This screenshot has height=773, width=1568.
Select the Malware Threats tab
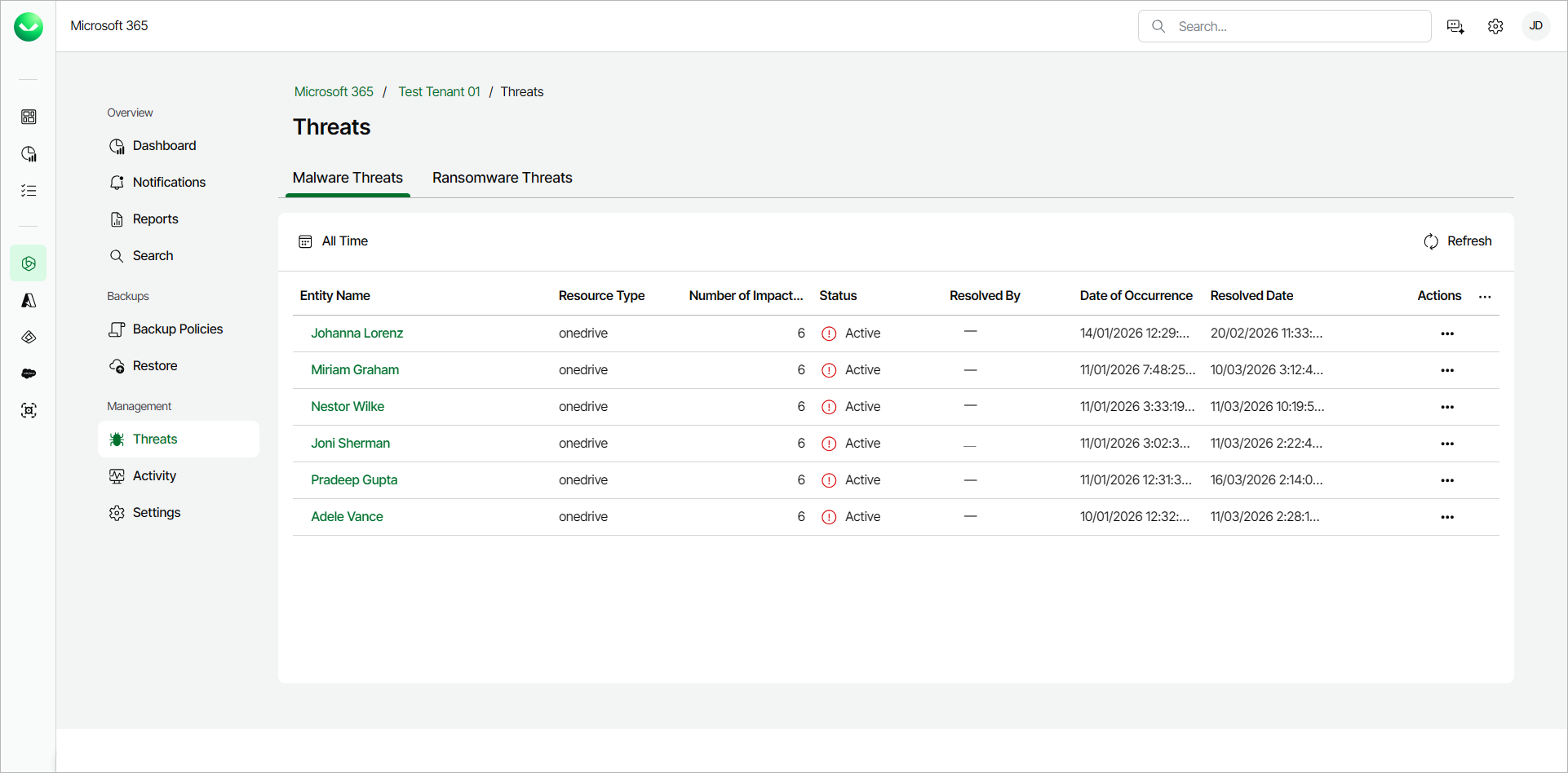coord(348,178)
